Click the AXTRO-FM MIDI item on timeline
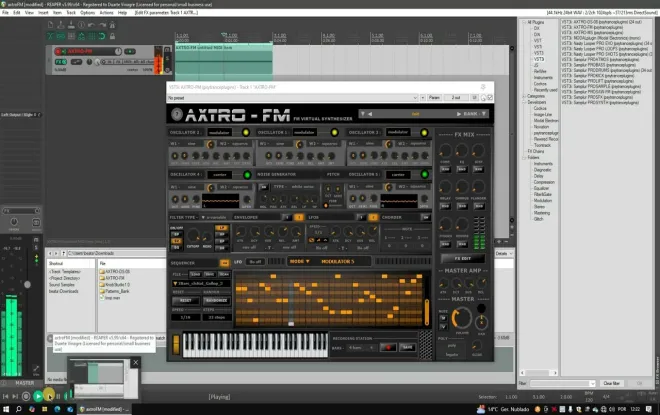This screenshot has height=415, width=660. (224, 62)
